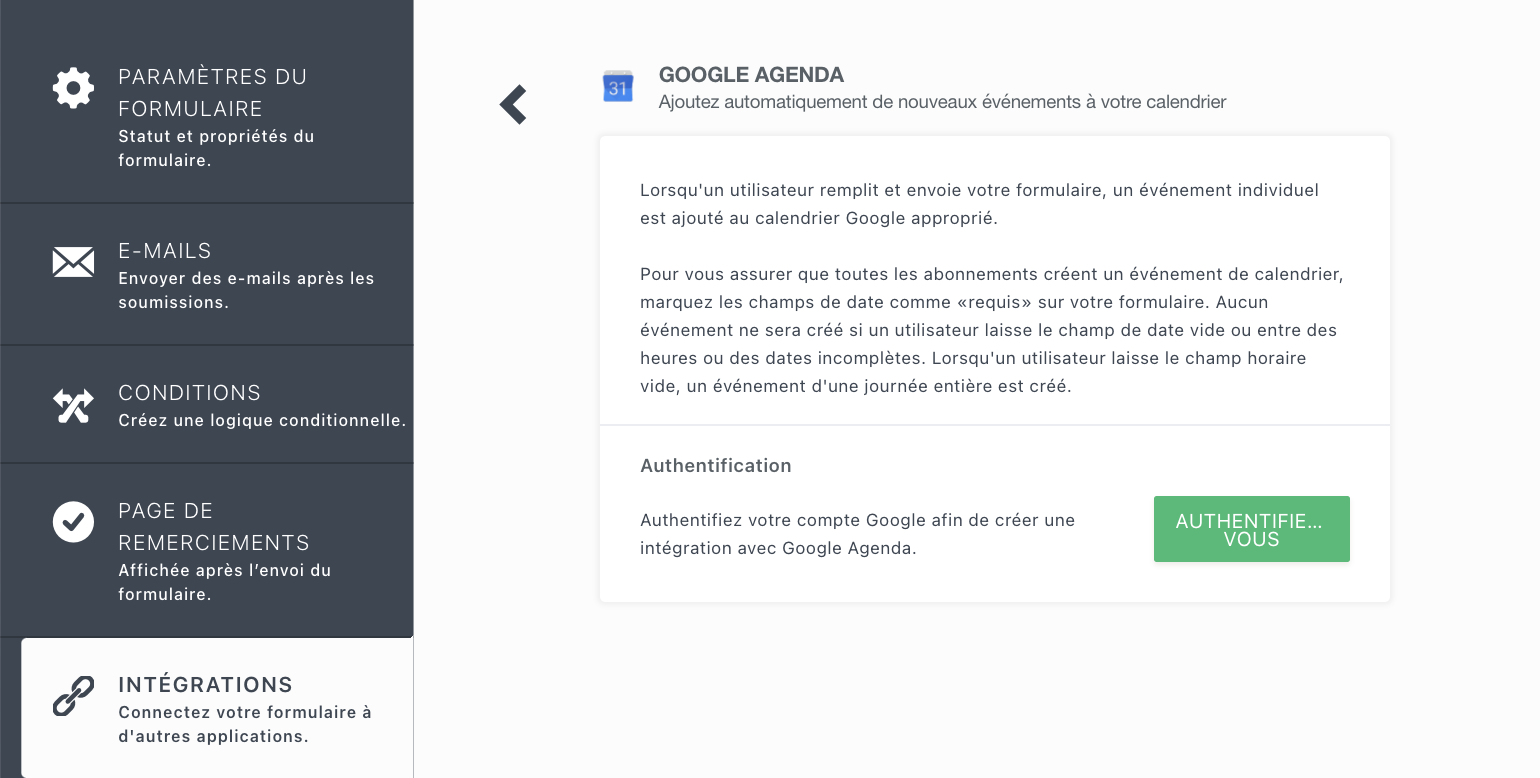Go back using the left chevron arrow
Screen dimensions: 1540x778
[x=513, y=104]
